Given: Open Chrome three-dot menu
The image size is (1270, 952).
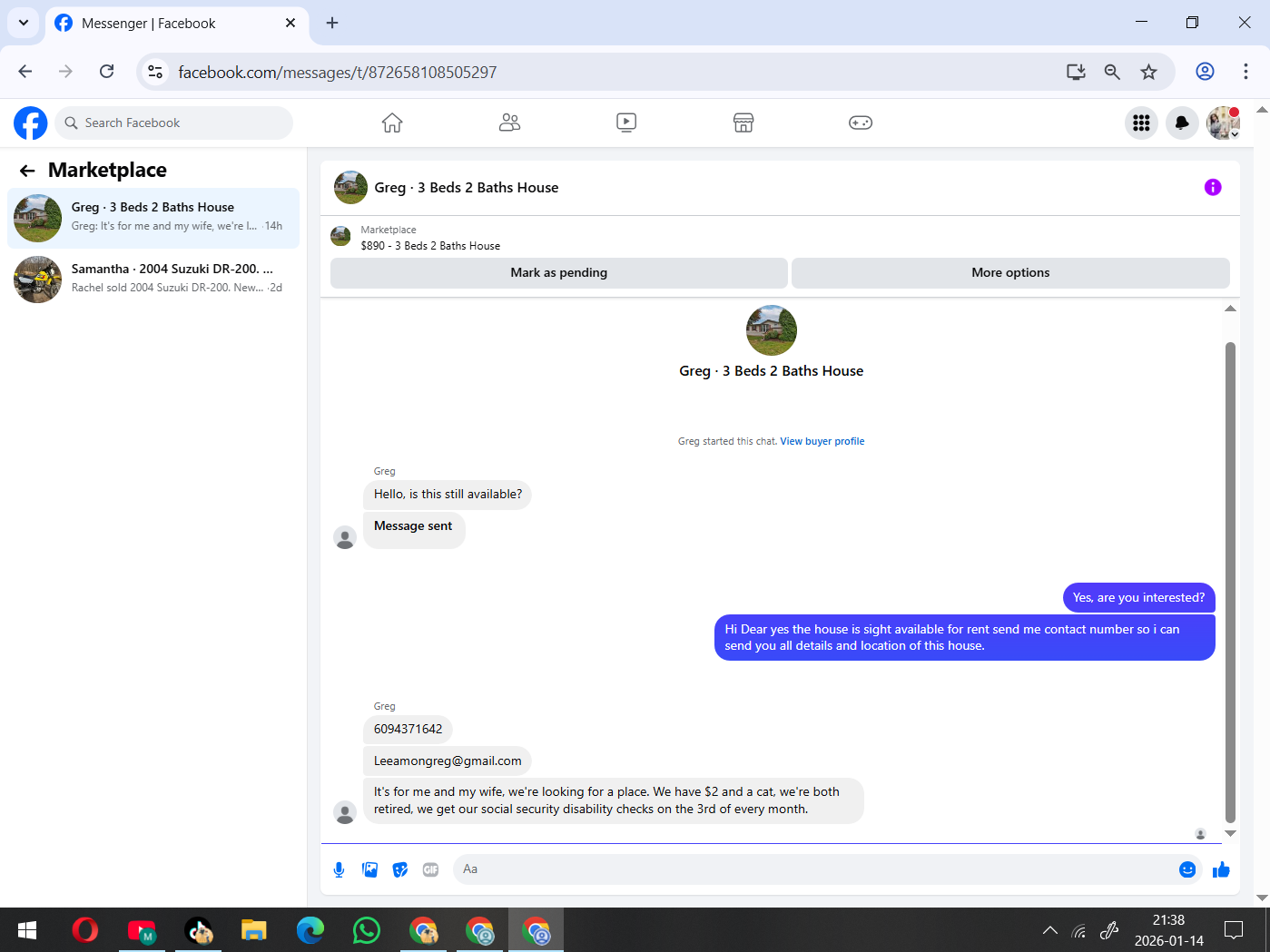Looking at the screenshot, I should point(1245,72).
